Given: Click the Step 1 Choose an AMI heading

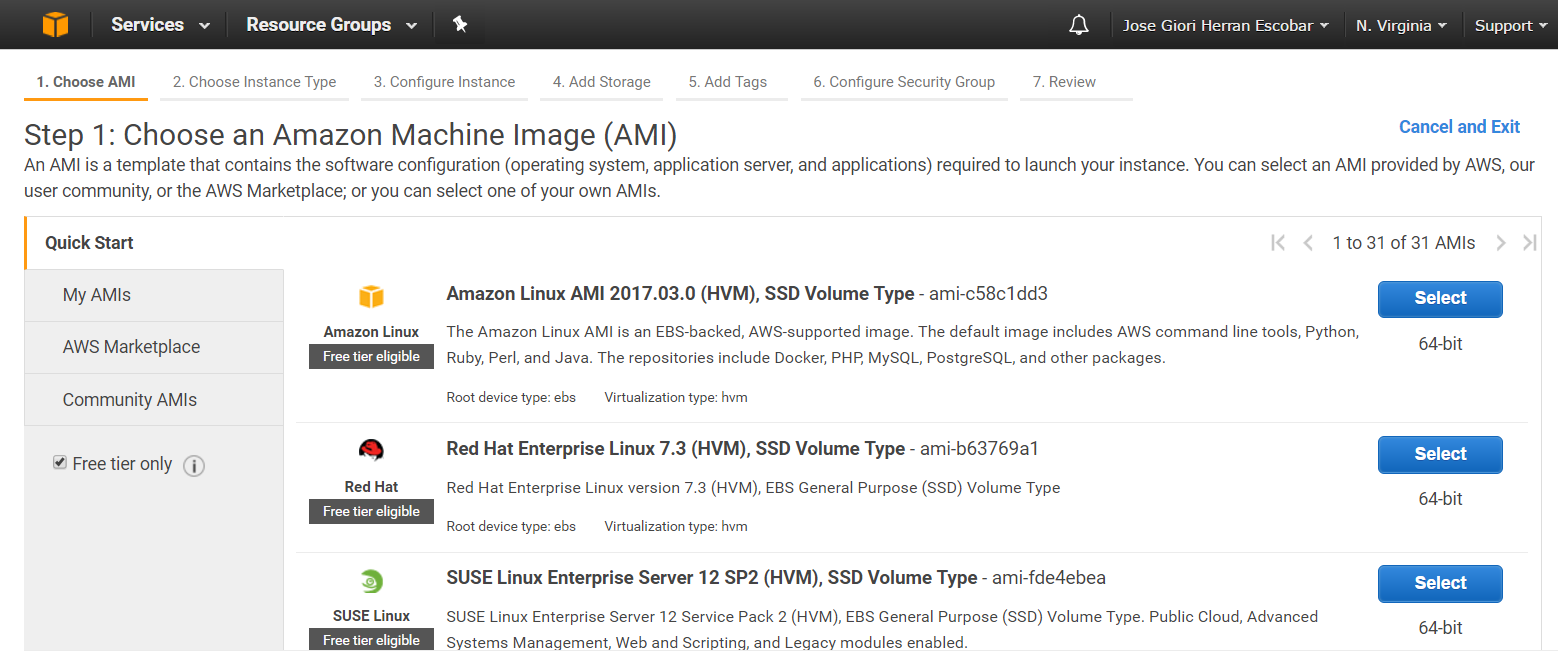Looking at the screenshot, I should 351,134.
